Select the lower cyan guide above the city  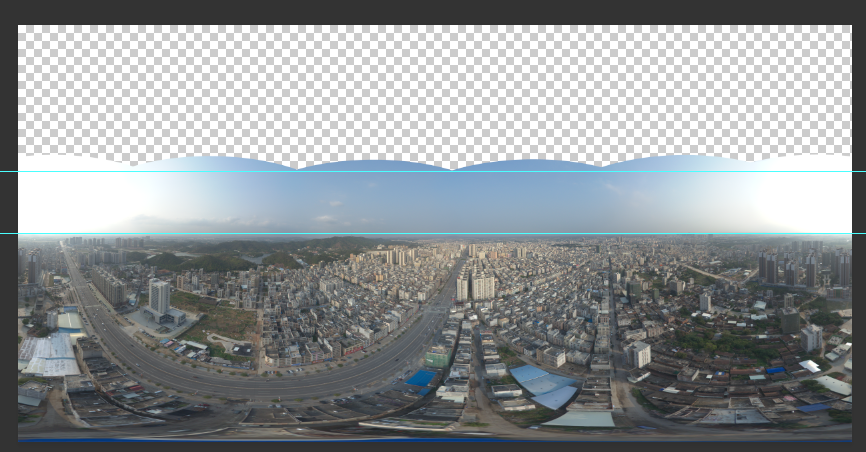[433, 234]
